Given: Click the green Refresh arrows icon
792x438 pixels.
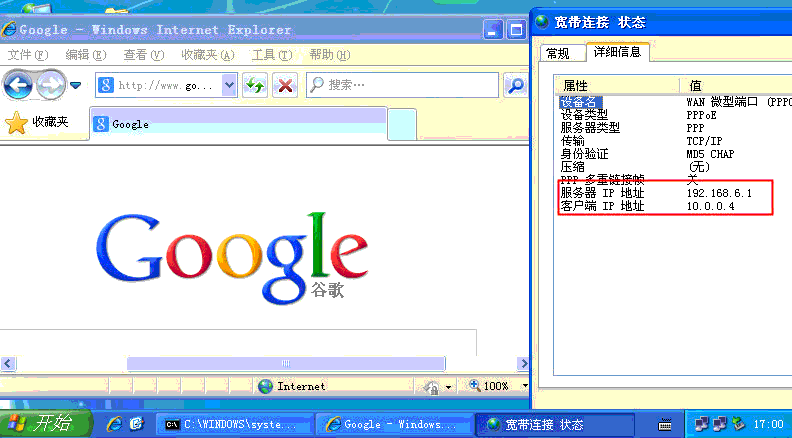Looking at the screenshot, I should pyautogui.click(x=255, y=85).
